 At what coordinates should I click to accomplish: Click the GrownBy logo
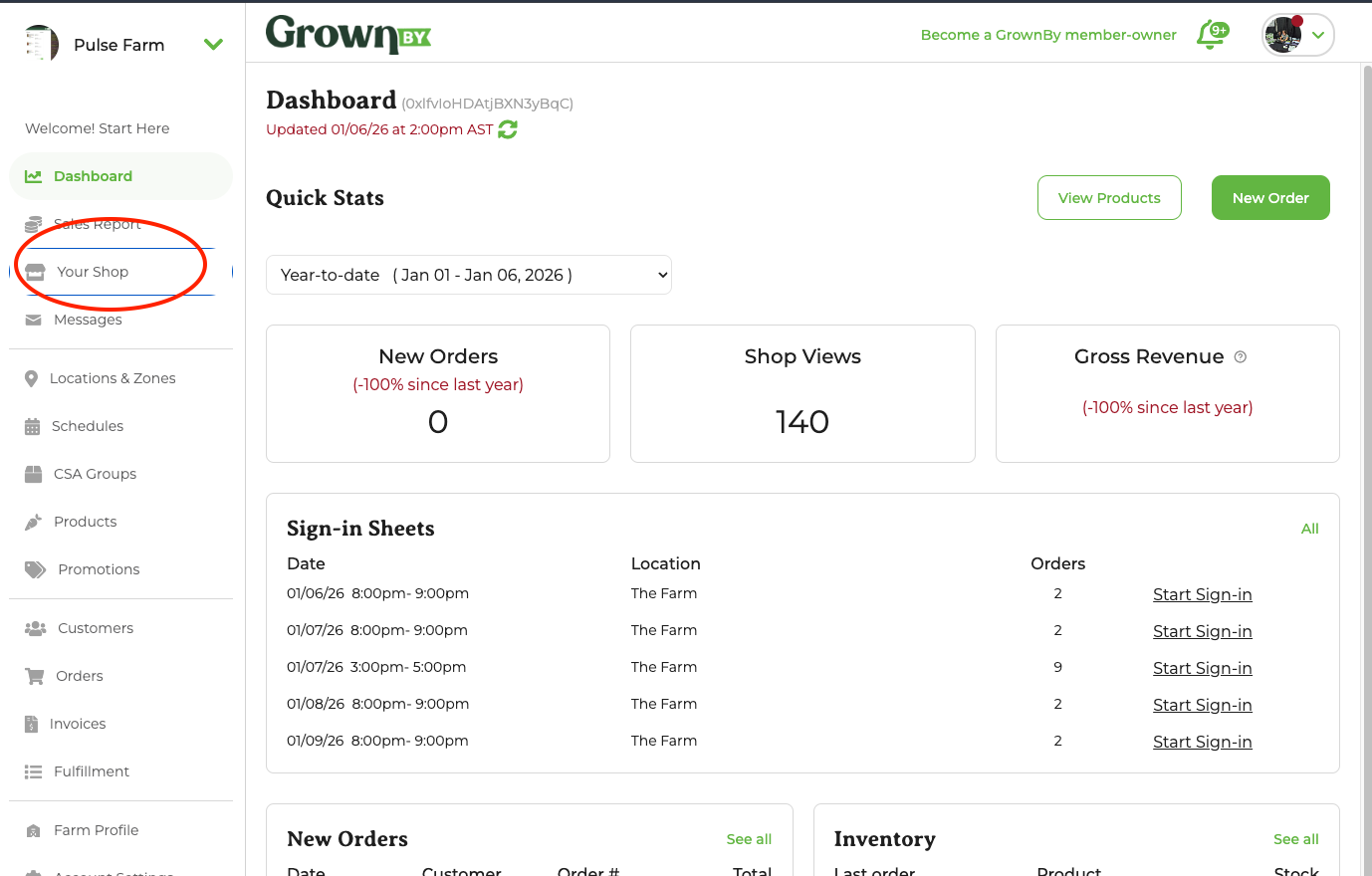[x=347, y=35]
